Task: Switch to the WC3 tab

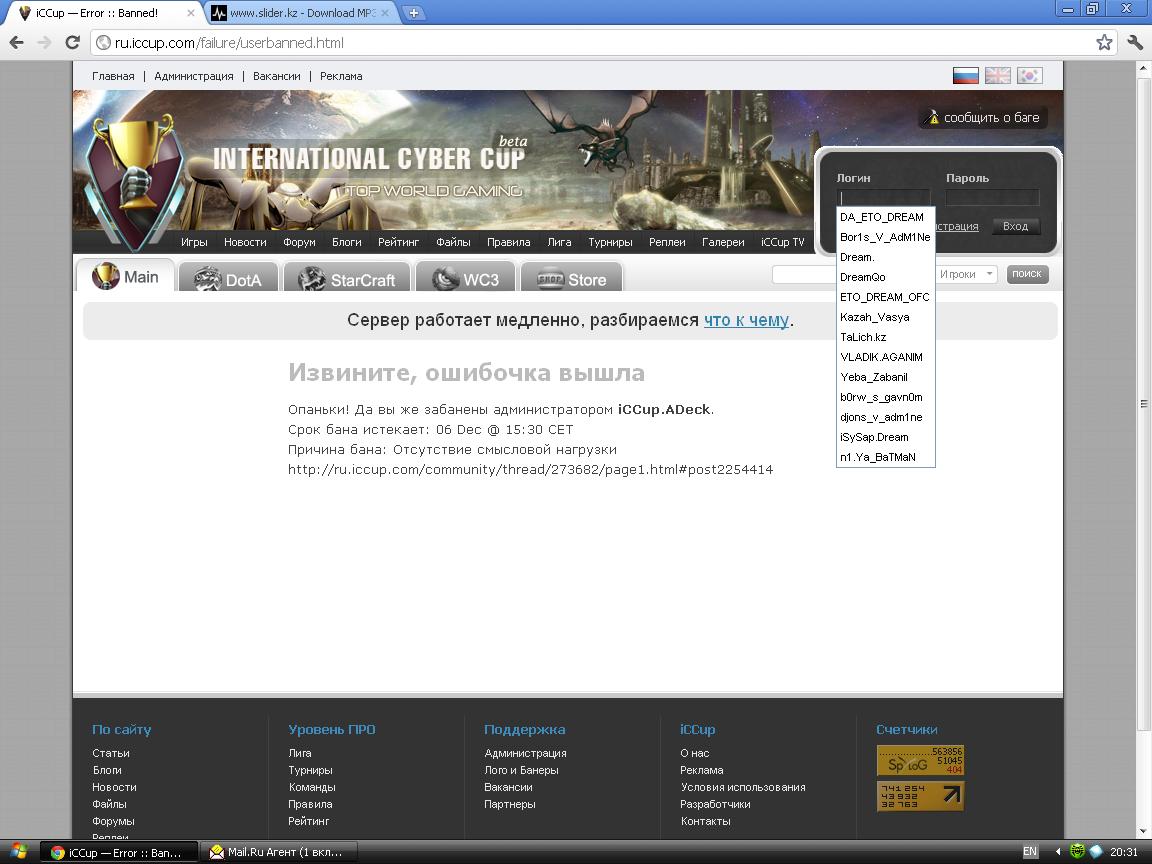Action: 465,279
